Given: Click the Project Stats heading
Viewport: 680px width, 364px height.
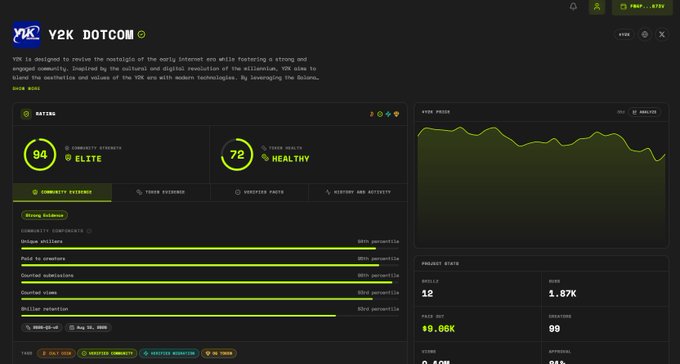Looking at the screenshot, I should coord(440,264).
